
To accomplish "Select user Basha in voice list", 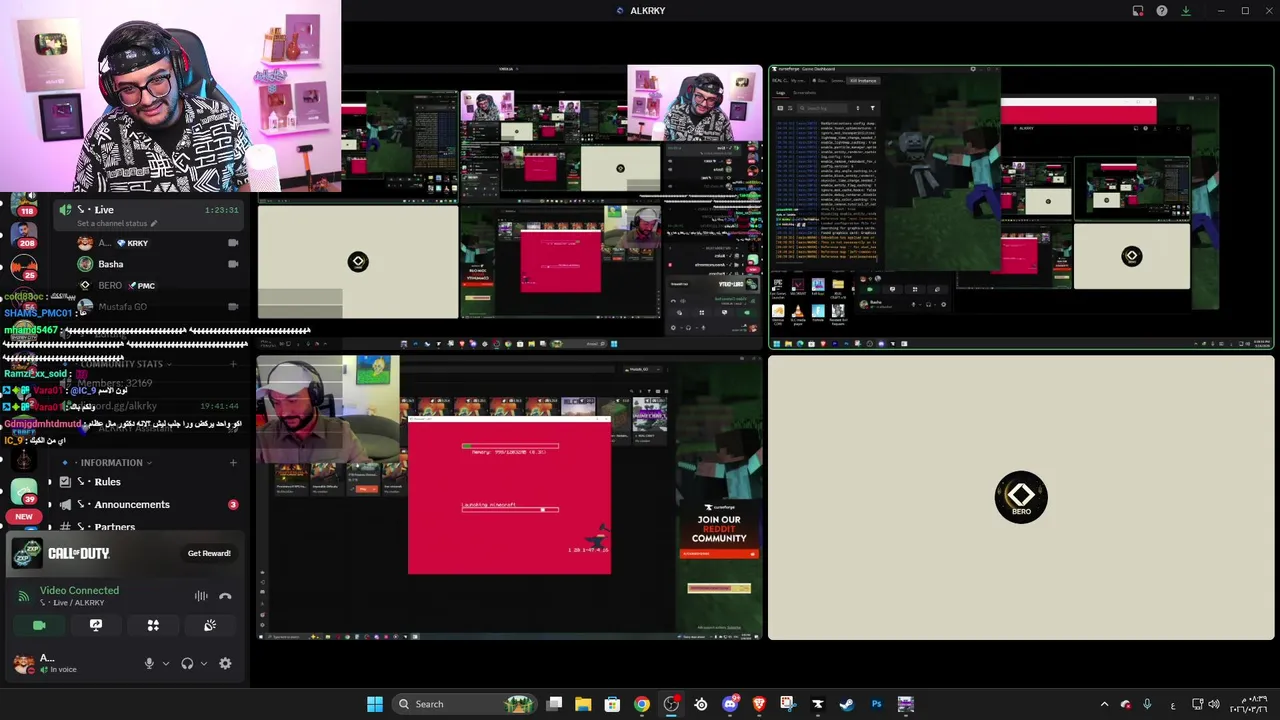I will coord(110,264).
